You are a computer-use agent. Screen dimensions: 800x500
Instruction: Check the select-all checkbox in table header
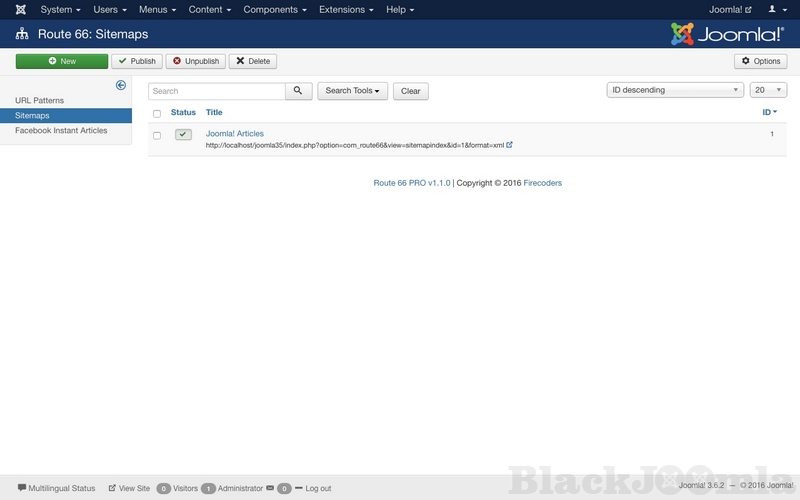(157, 114)
